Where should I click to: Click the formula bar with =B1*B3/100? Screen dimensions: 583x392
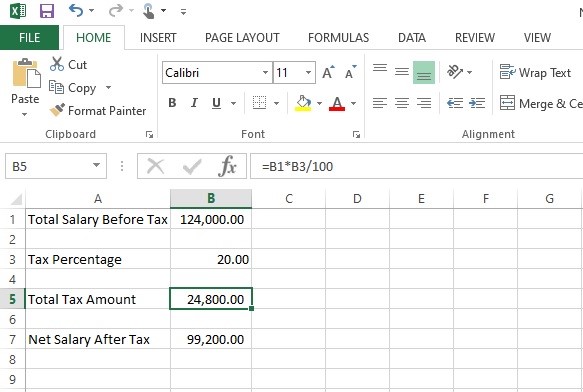click(x=416, y=166)
